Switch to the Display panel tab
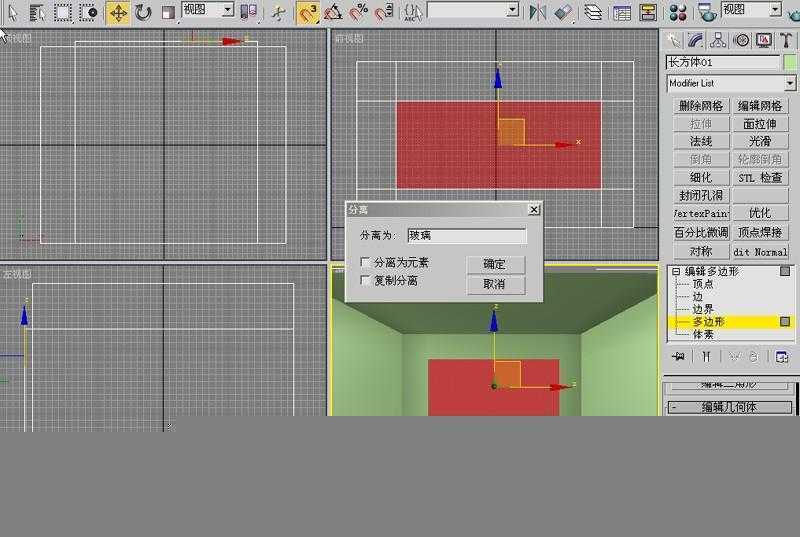Screen dimensions: 800x537 [764, 40]
